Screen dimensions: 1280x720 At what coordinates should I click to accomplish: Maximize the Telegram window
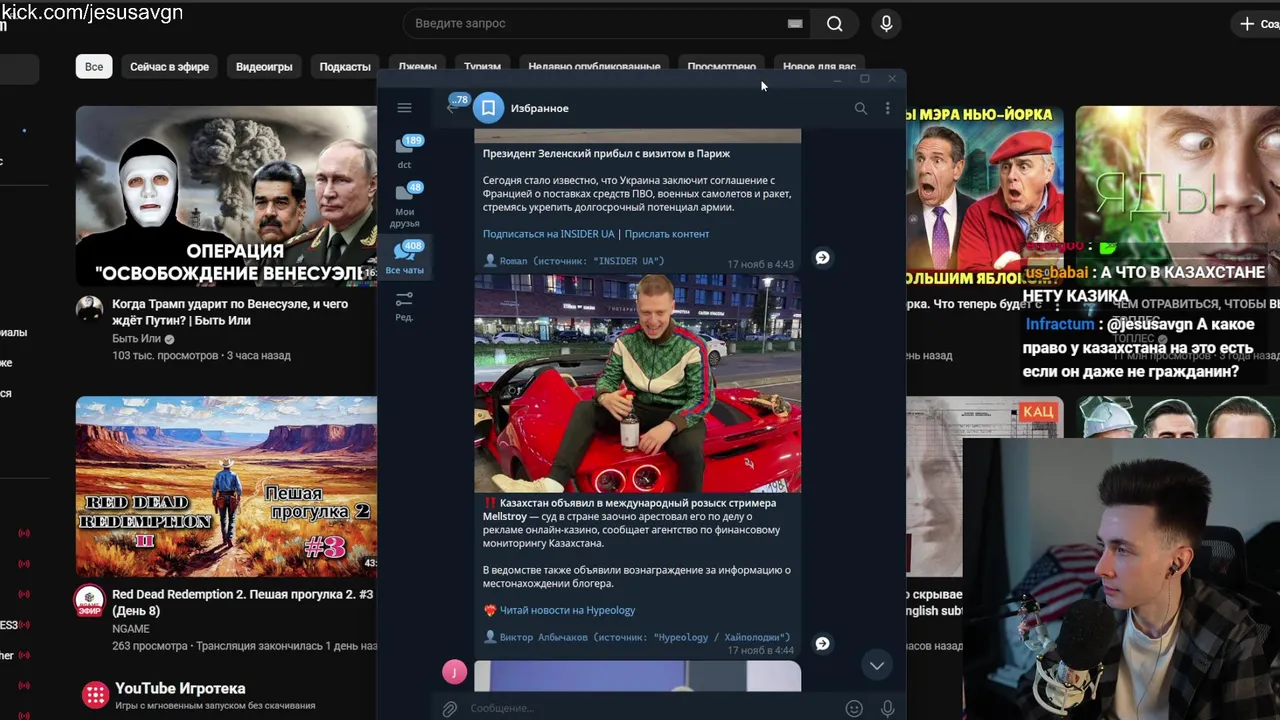(865, 79)
